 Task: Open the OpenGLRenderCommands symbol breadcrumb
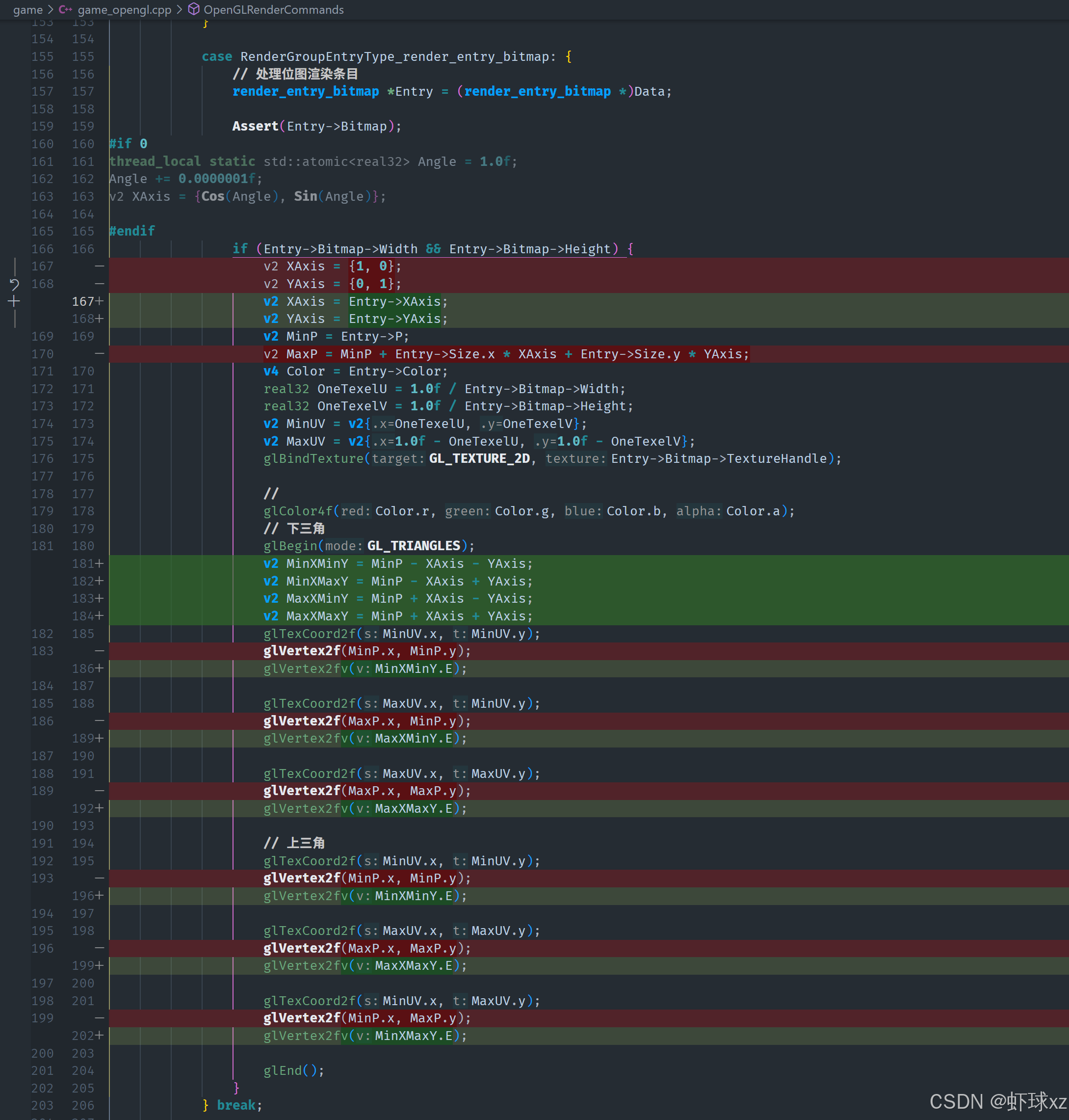274,10
